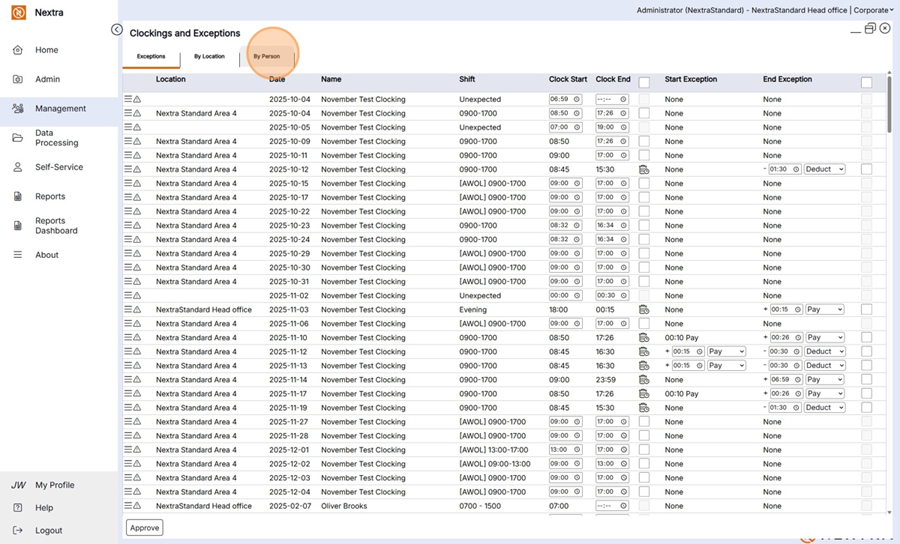Tick the Clock End select-all header checkbox
This screenshot has width=900, height=544.
point(644,83)
